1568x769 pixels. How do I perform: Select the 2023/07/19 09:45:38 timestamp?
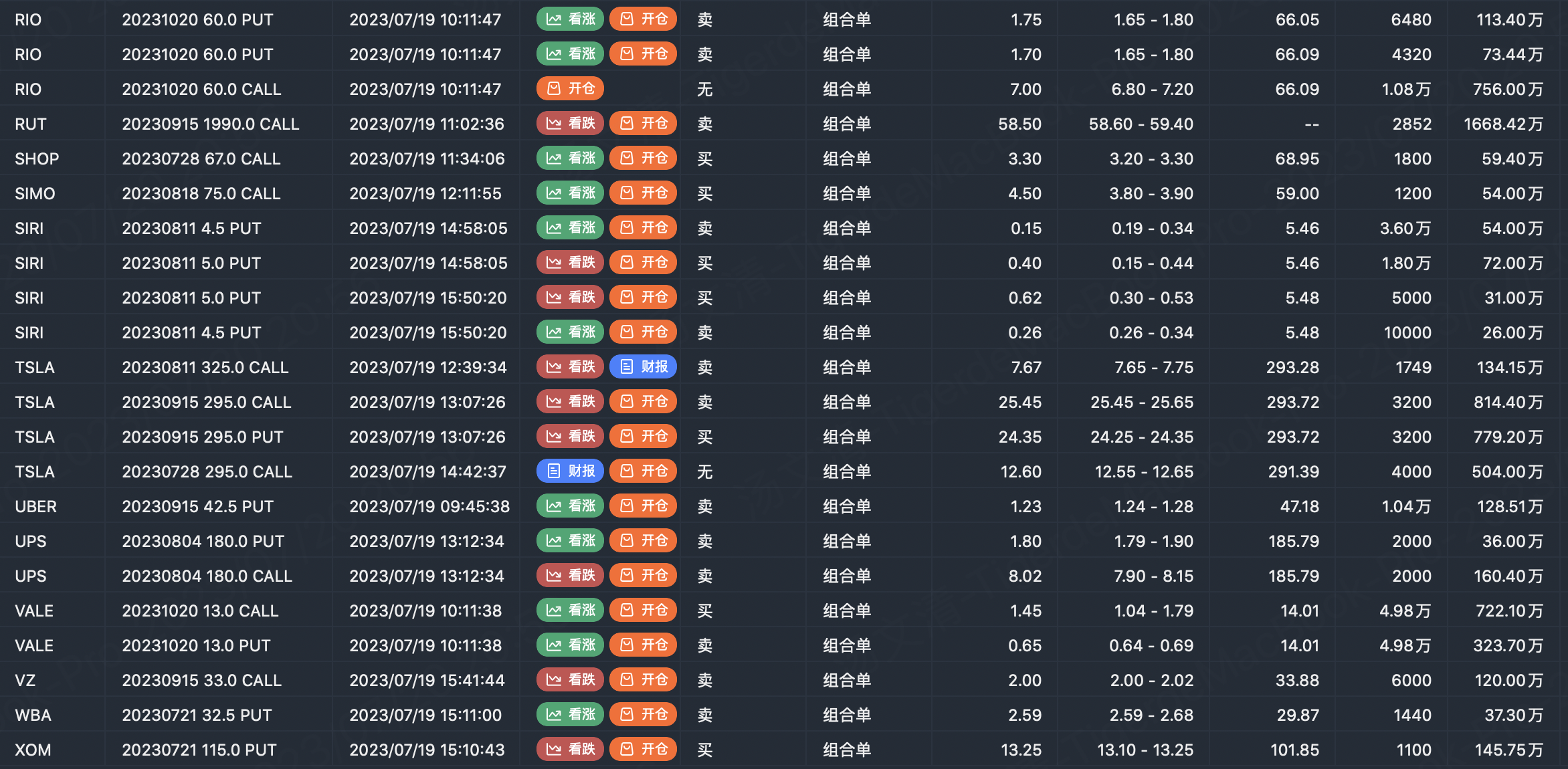(x=429, y=506)
